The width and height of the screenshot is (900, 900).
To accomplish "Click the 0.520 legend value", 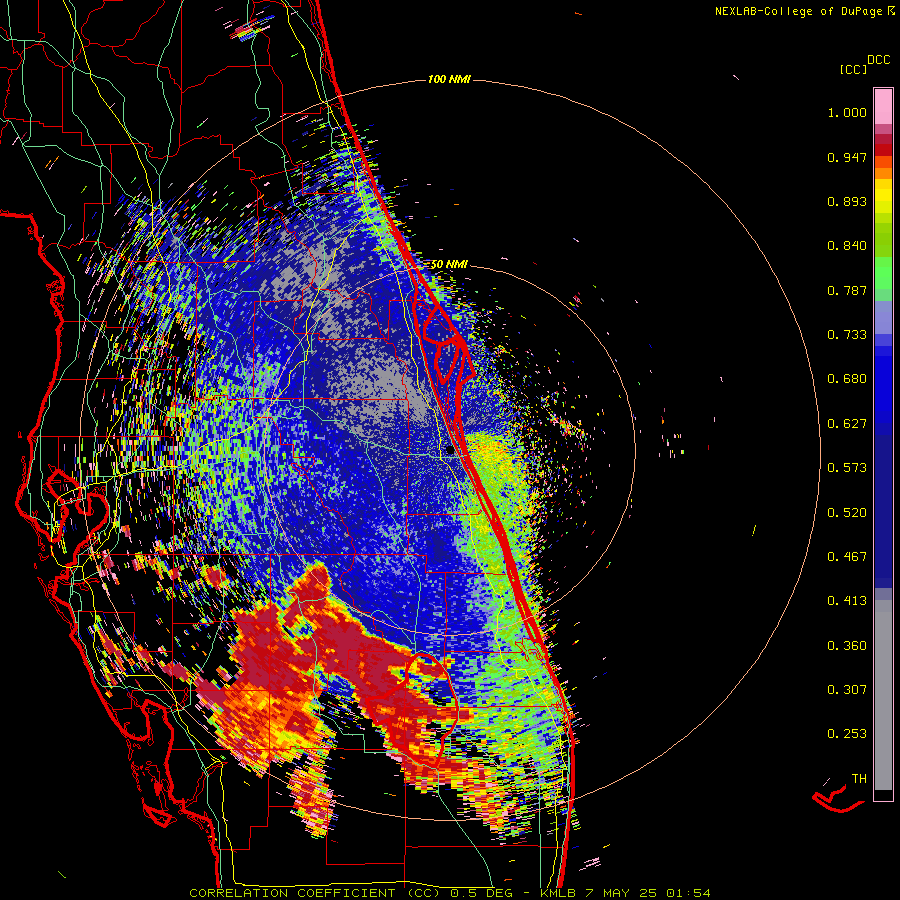I will click(x=847, y=513).
